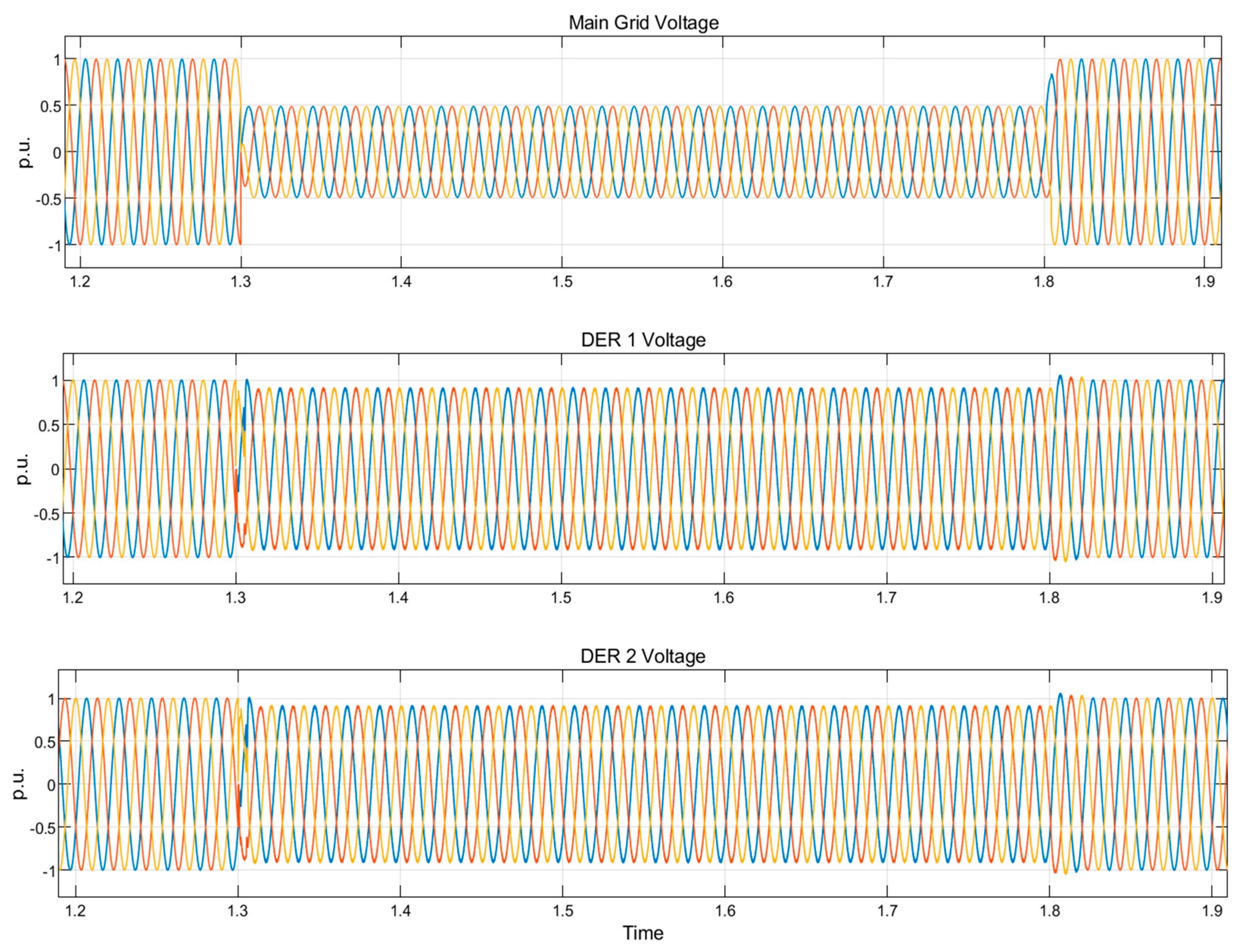Screen dimensions: 1236x952
Task: Click the DER 1 Voltage plot title
Action: coord(643,340)
